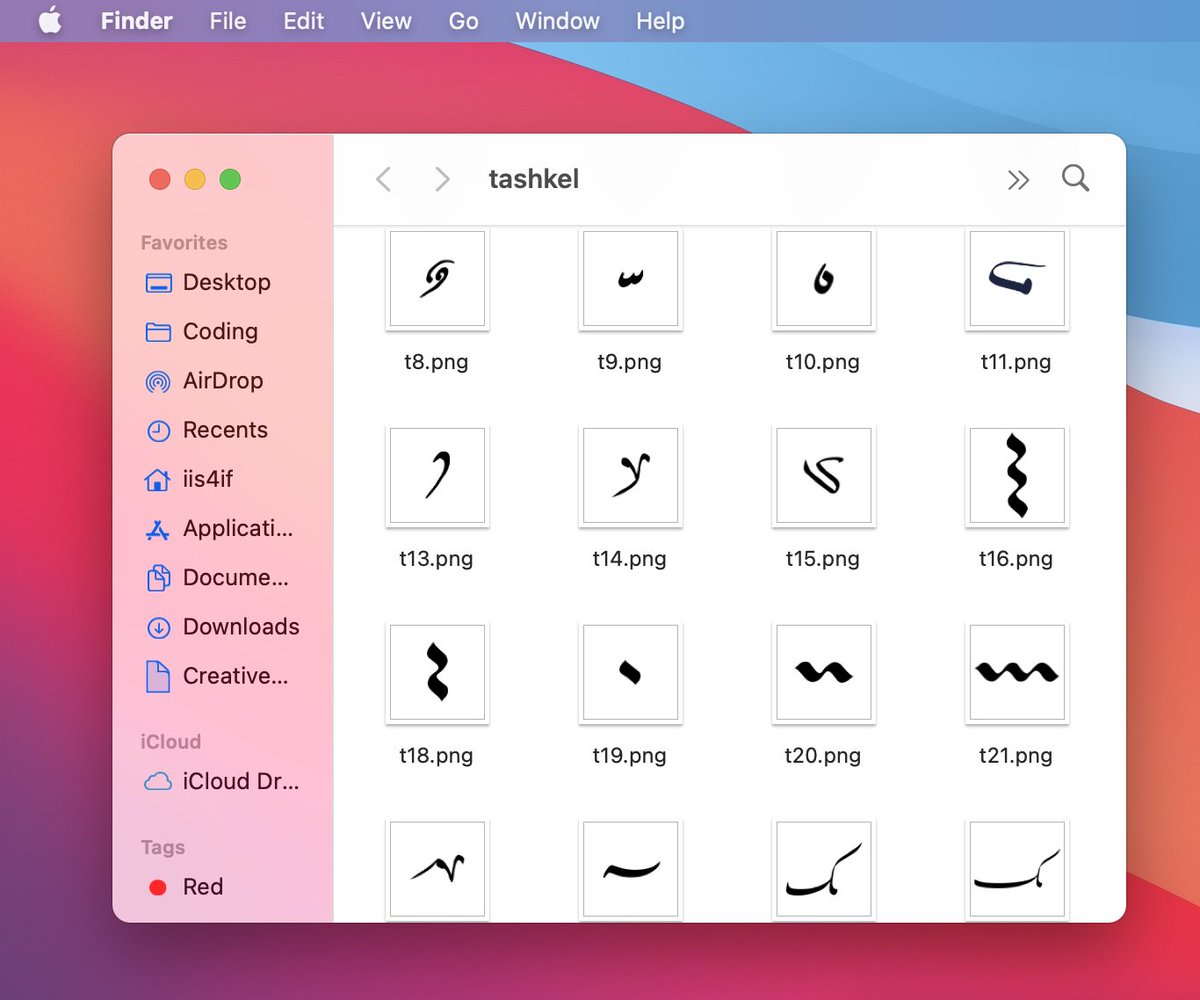Click the Downloads arrow icon

coord(158,627)
